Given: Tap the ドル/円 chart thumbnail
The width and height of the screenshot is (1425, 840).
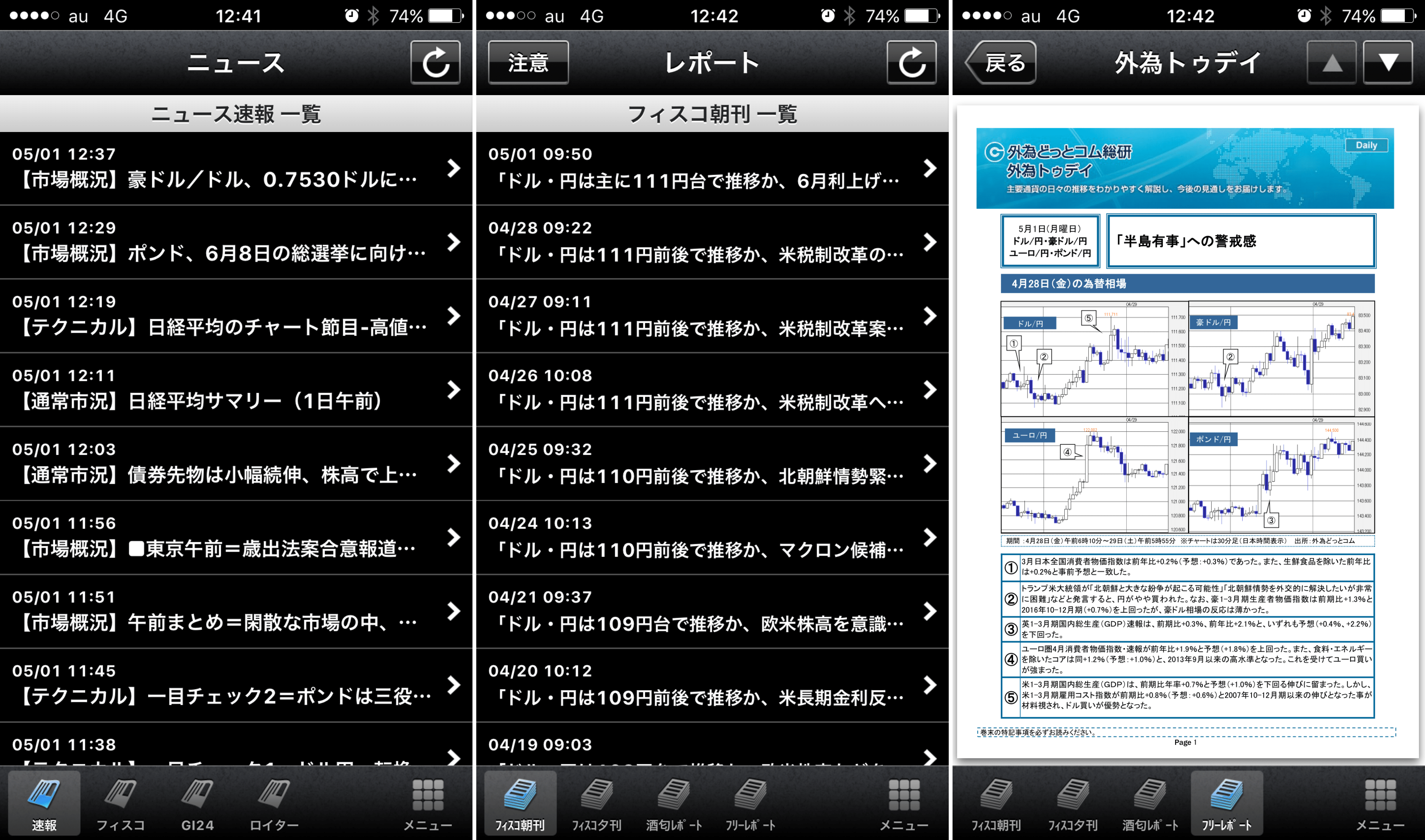Looking at the screenshot, I should tap(1094, 360).
